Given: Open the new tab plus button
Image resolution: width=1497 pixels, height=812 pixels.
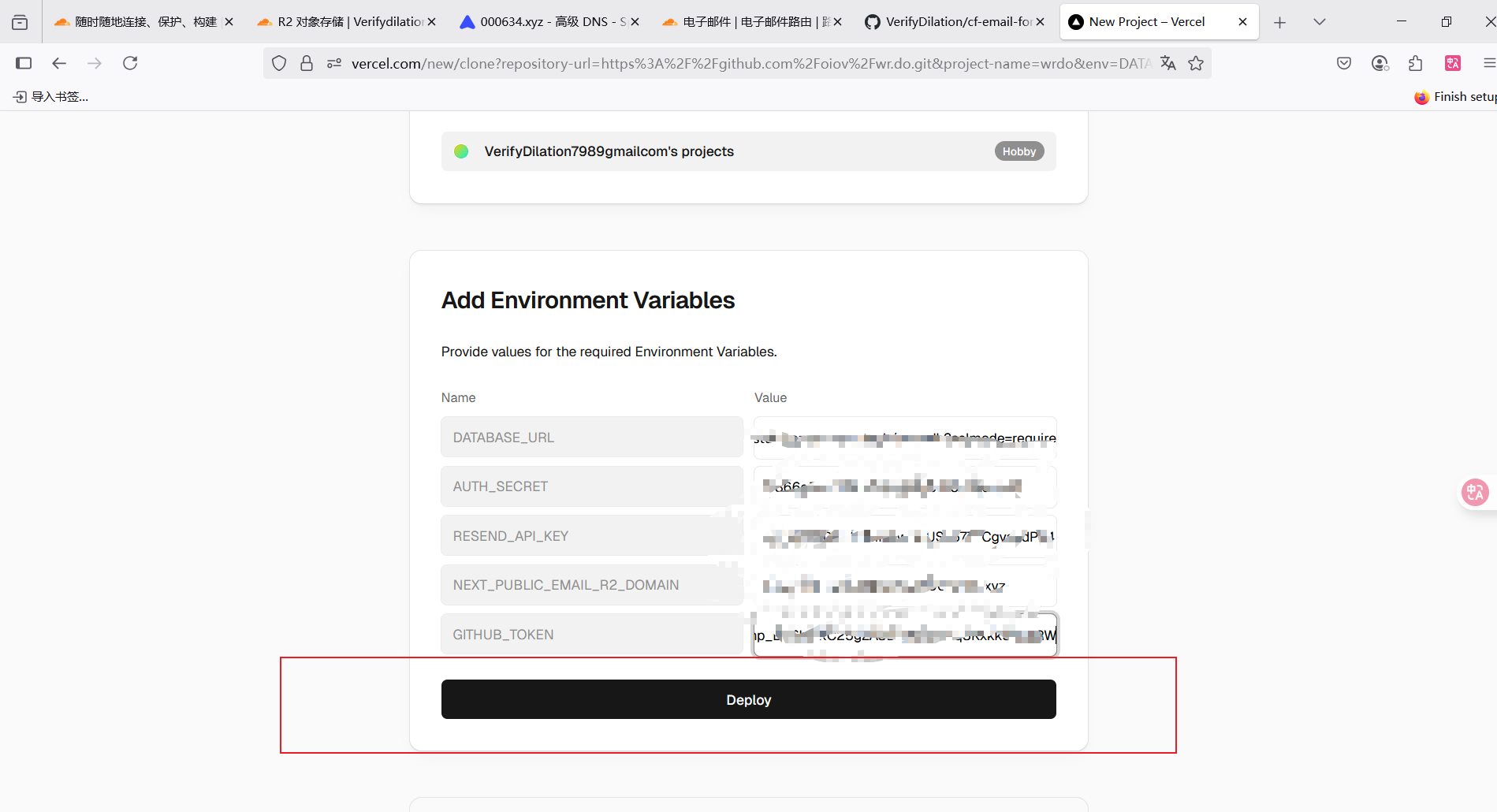Looking at the screenshot, I should (x=1279, y=22).
